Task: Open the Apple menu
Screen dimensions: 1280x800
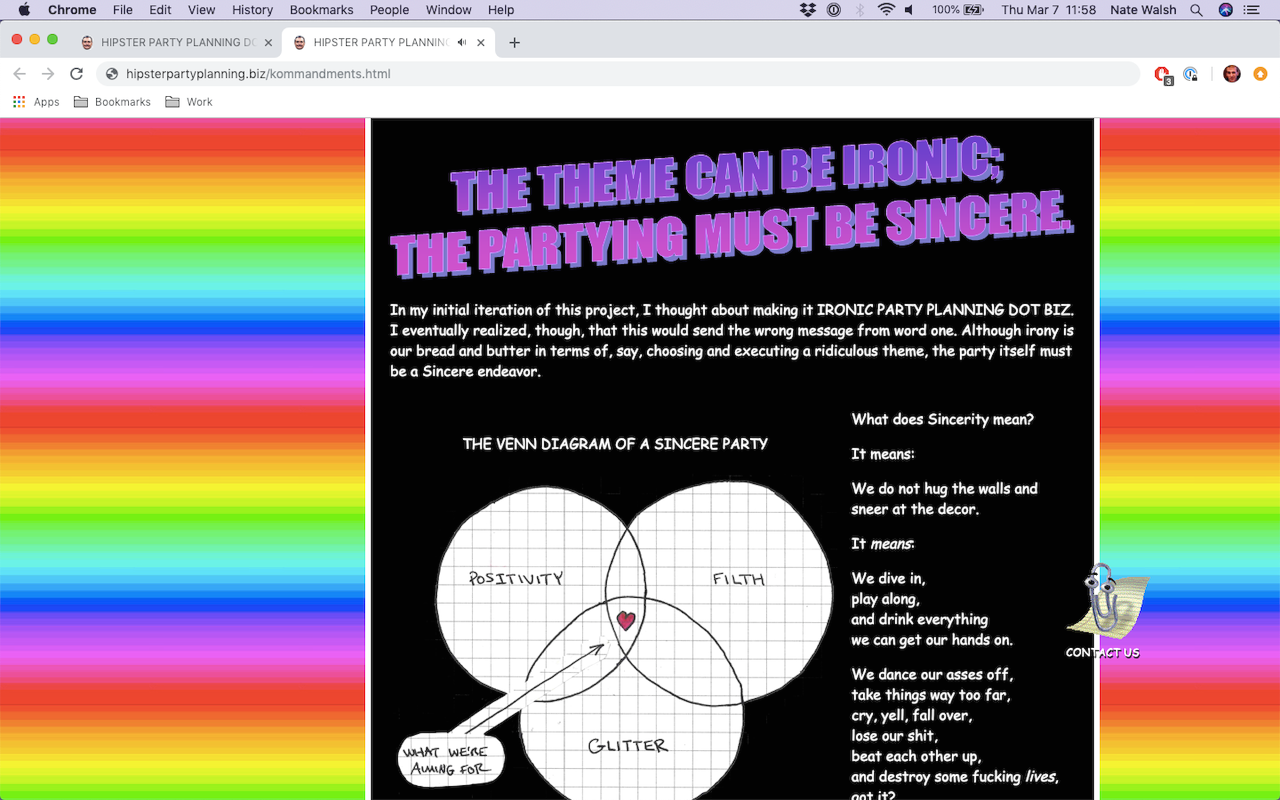Action: click(24, 10)
